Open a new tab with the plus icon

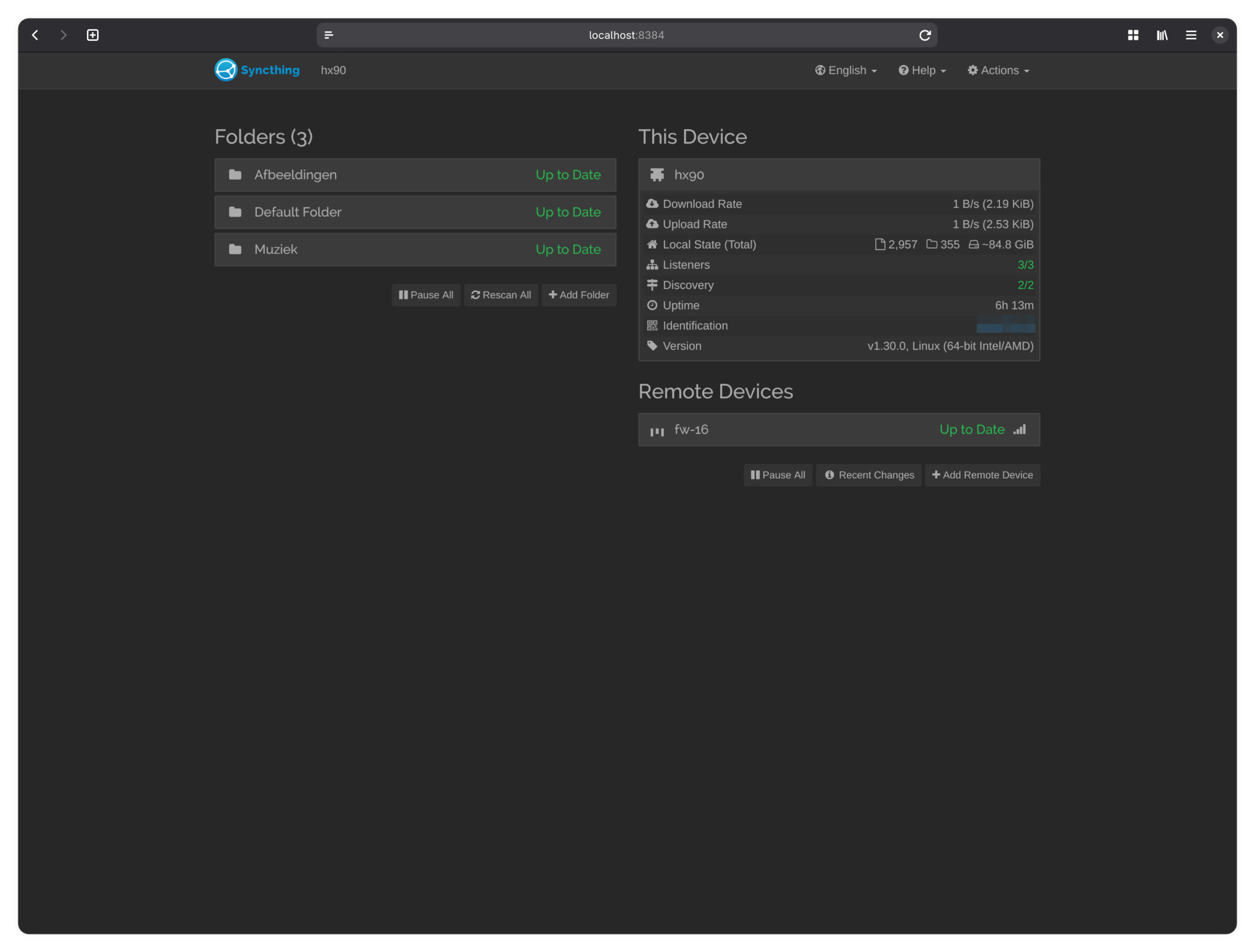(92, 35)
